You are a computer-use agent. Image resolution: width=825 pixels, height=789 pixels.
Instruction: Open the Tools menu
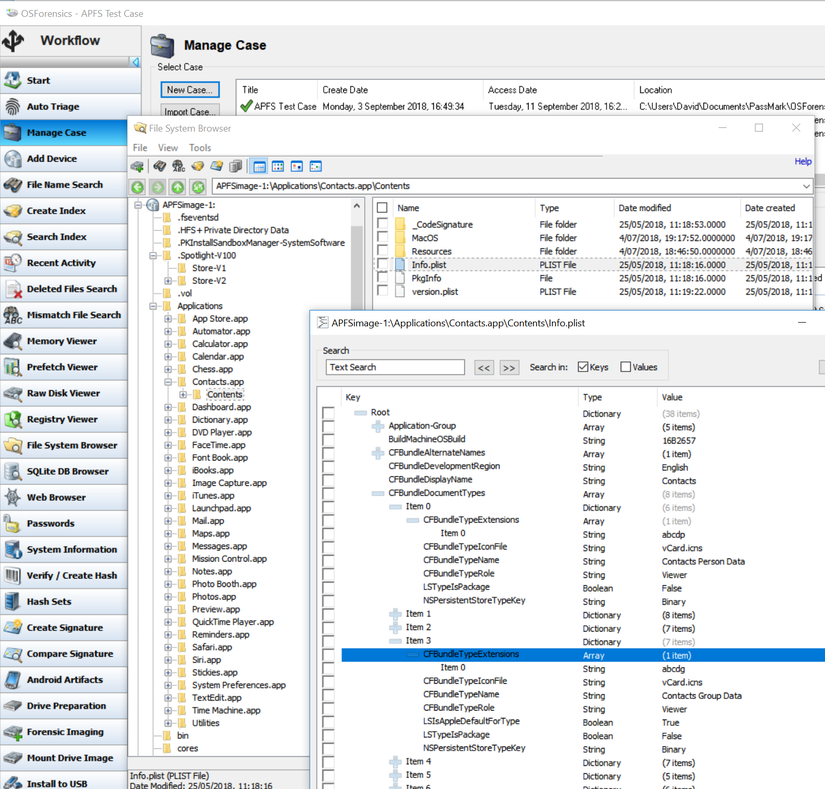200,148
